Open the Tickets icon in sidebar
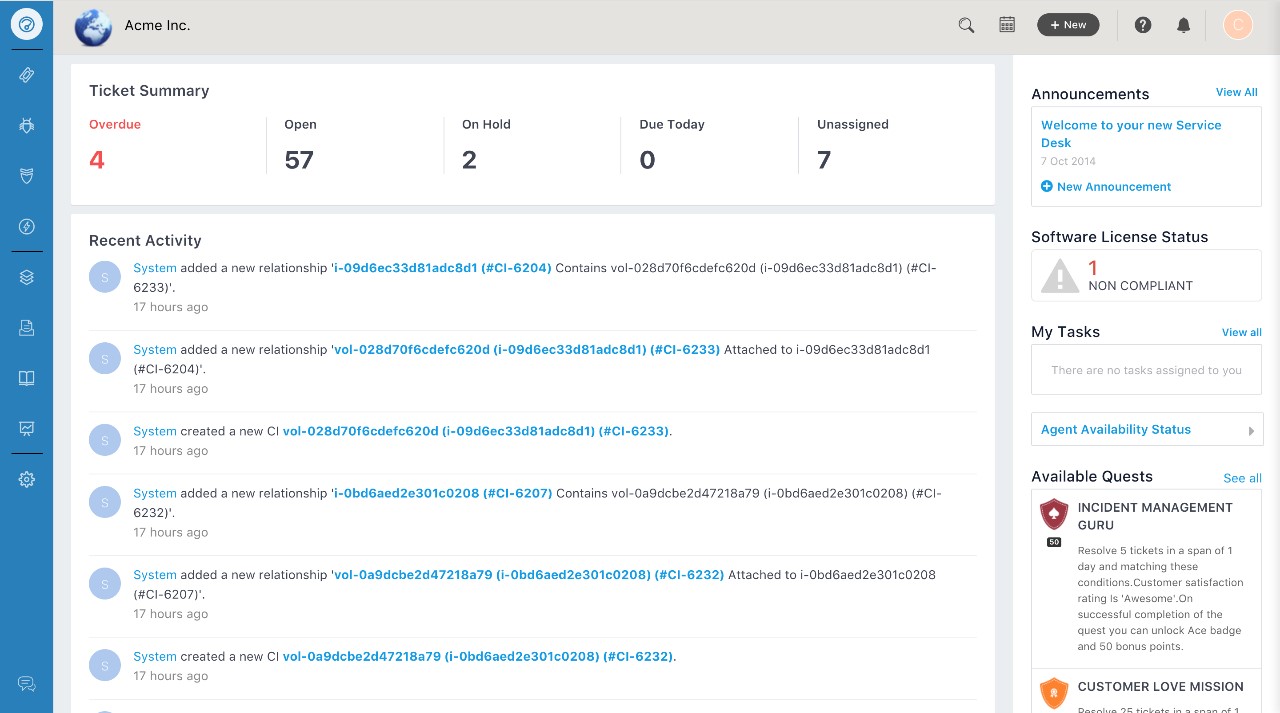Image resolution: width=1280 pixels, height=713 pixels. click(27, 75)
